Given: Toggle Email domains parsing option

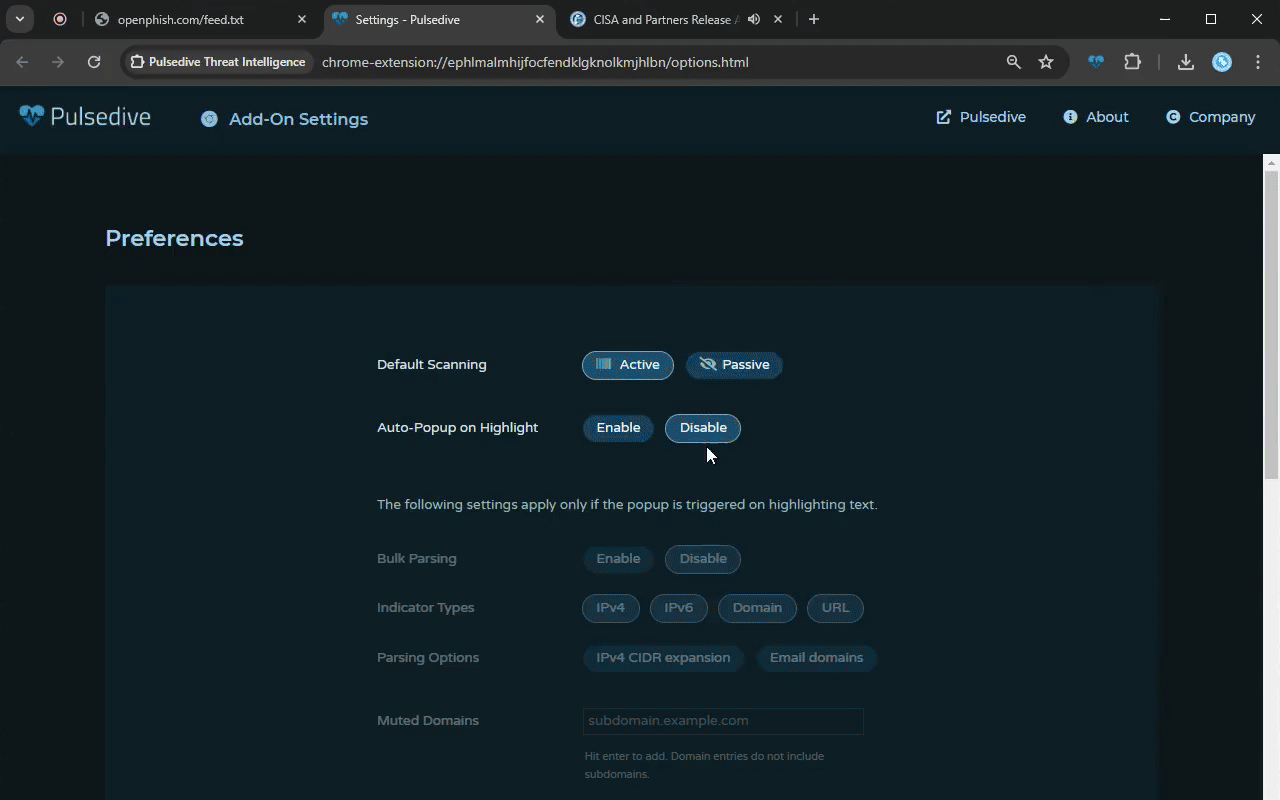Looking at the screenshot, I should point(816,658).
